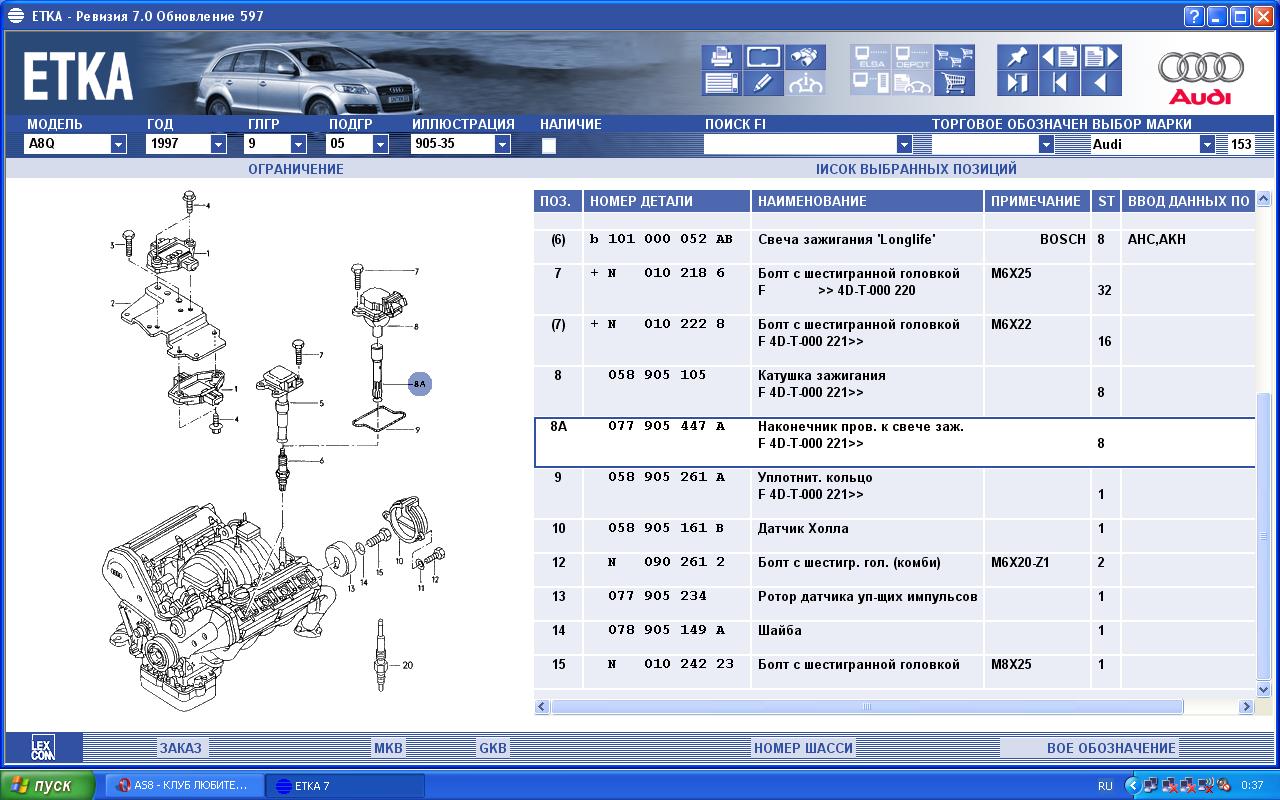Click the single shopping cart icon
1280x800 pixels.
tap(955, 83)
